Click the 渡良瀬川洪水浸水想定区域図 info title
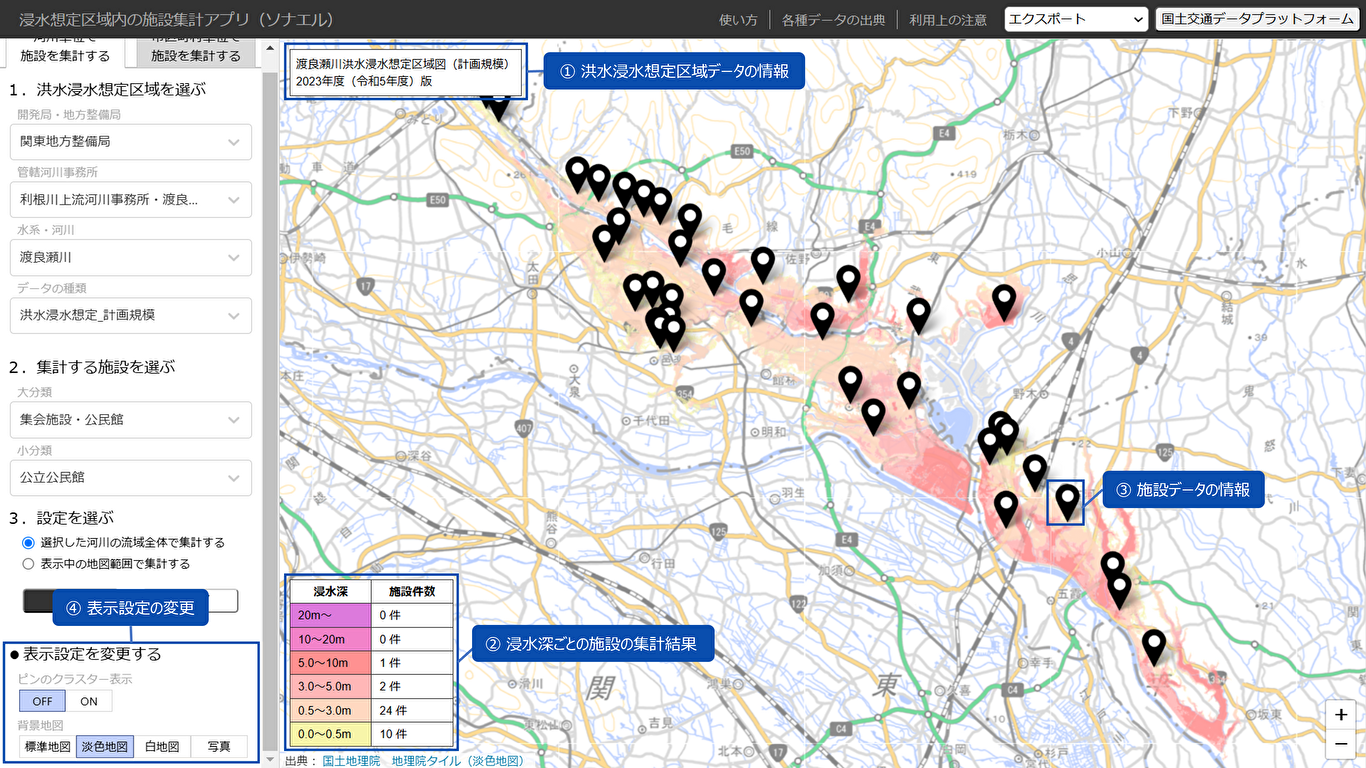The image size is (1366, 768). [403, 63]
